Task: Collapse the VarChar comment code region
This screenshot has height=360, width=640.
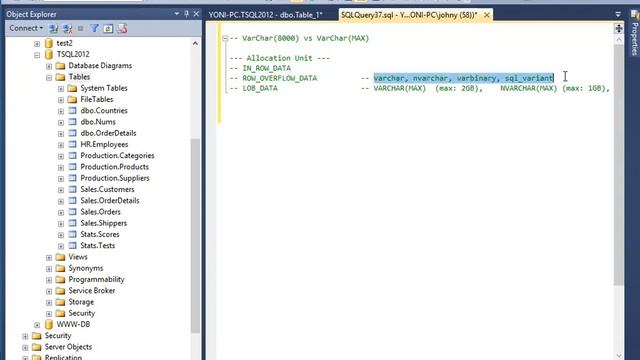Action: click(225, 38)
